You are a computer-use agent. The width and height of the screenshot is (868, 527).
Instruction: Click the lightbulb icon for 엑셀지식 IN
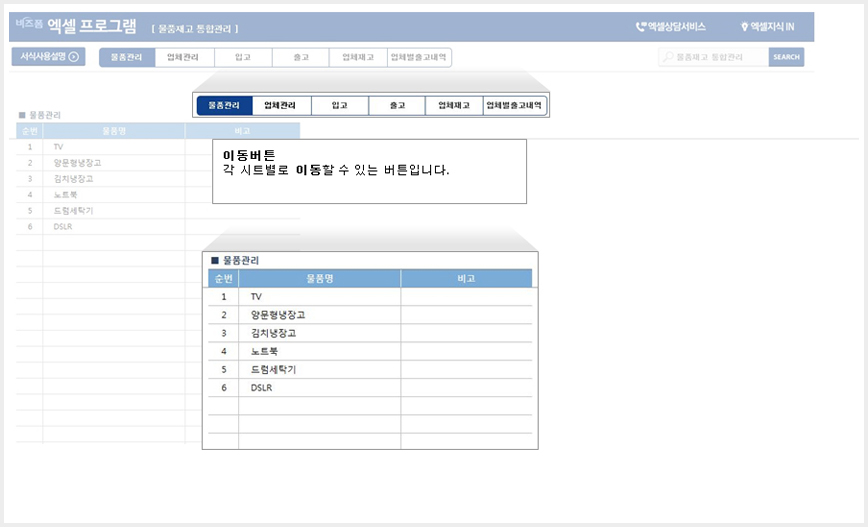pyautogui.click(x=745, y=27)
